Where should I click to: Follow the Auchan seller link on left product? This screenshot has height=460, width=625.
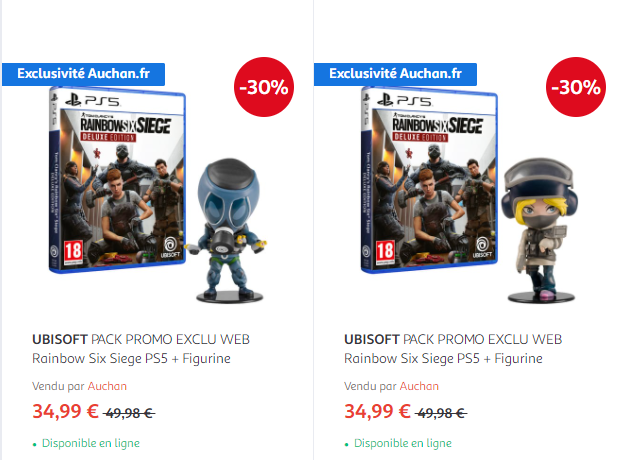pos(107,386)
